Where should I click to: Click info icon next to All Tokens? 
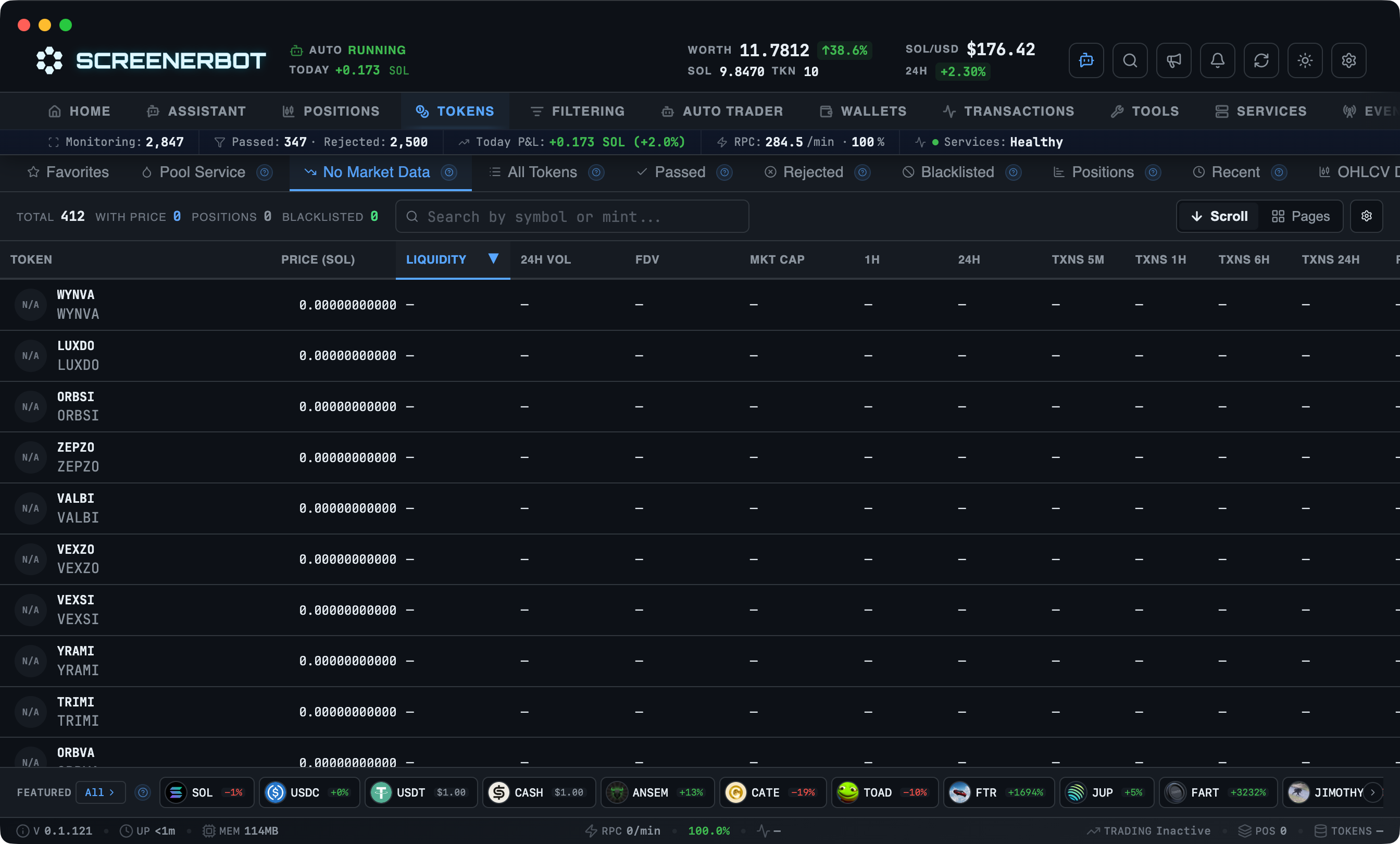click(596, 172)
